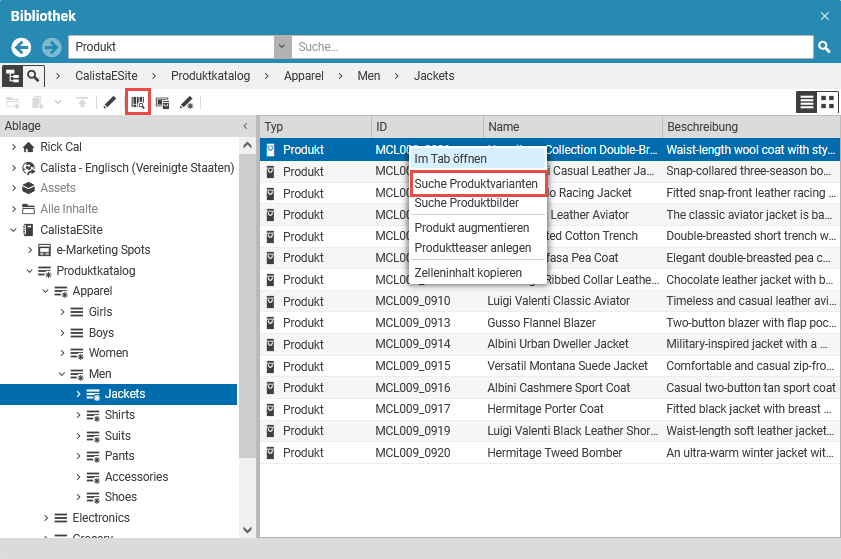
Task: Switch to list view
Action: pyautogui.click(x=806, y=102)
